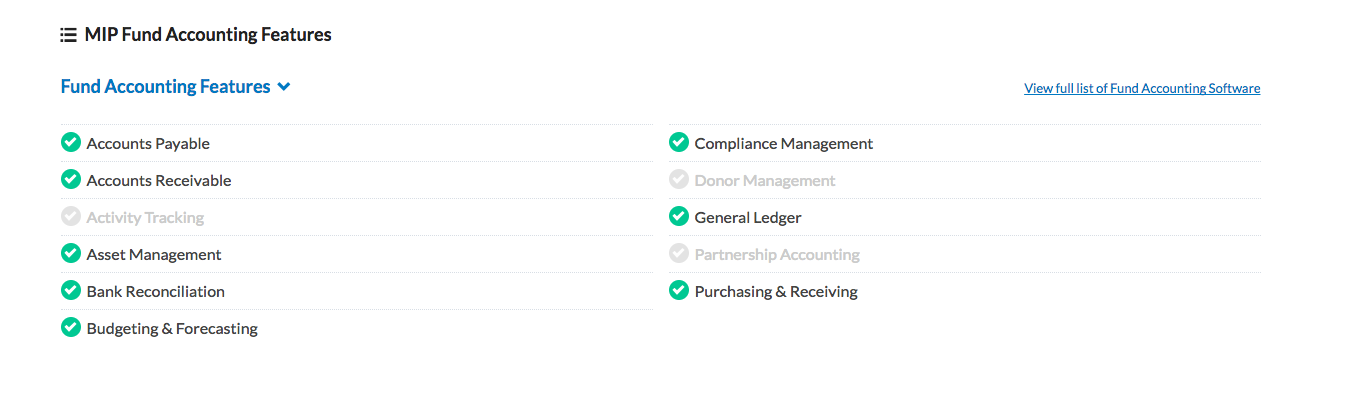Image resolution: width=1352 pixels, height=397 pixels.
Task: Click the Budgeting & Forecasting label
Action: pyautogui.click(x=172, y=329)
